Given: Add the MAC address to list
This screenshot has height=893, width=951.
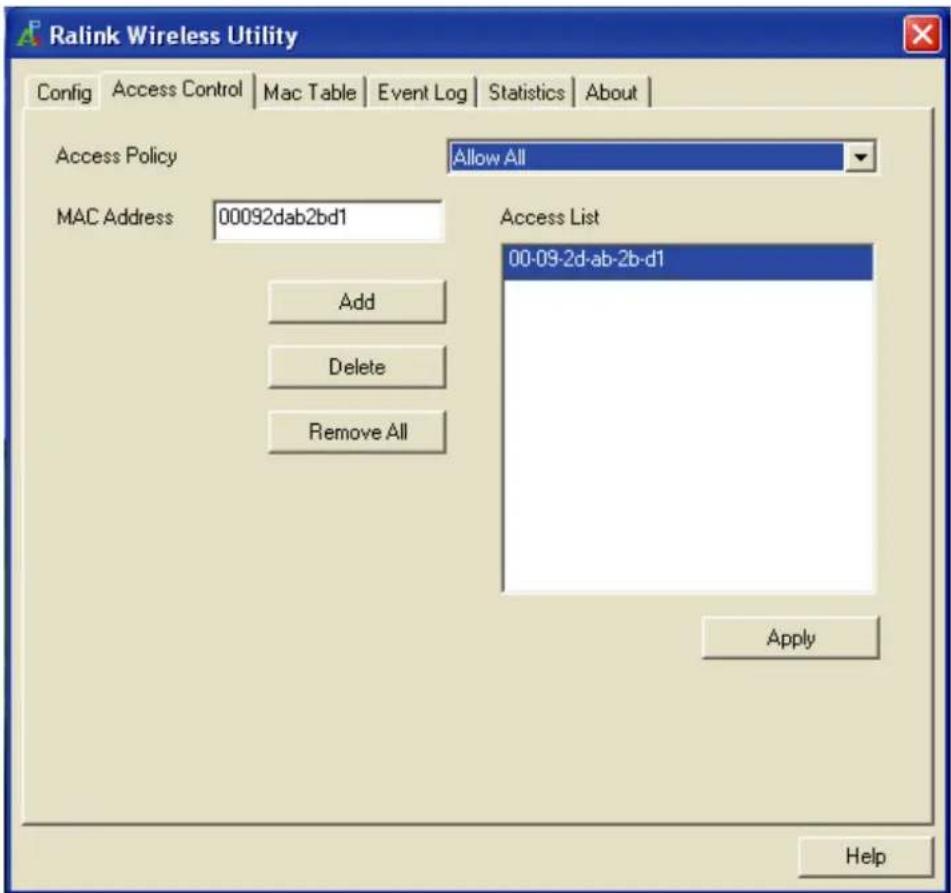Looking at the screenshot, I should coord(357,302).
